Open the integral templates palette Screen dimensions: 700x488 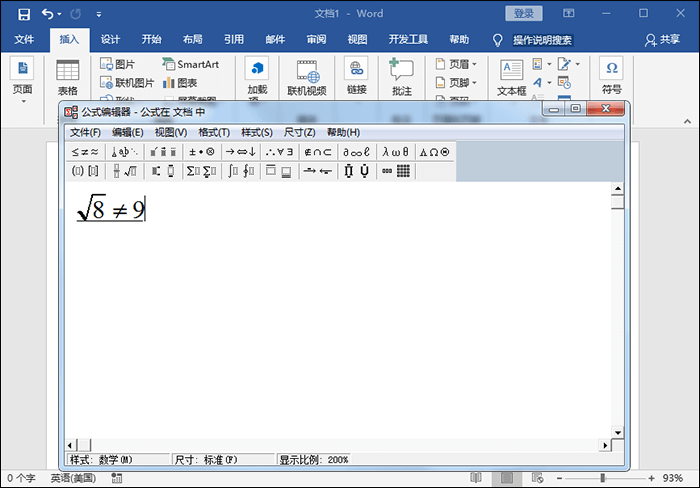click(x=237, y=171)
